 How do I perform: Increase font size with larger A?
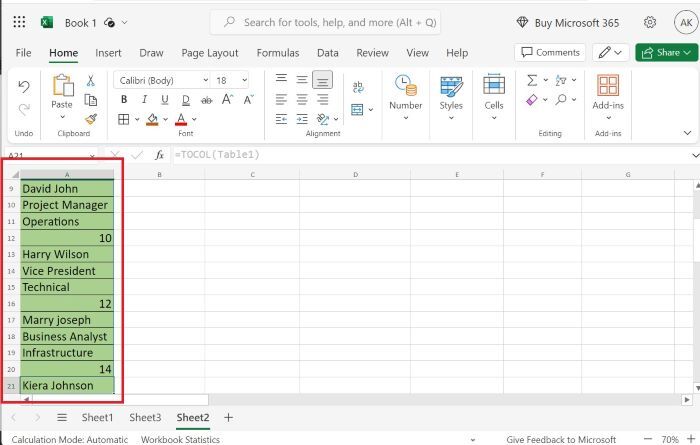tap(227, 99)
